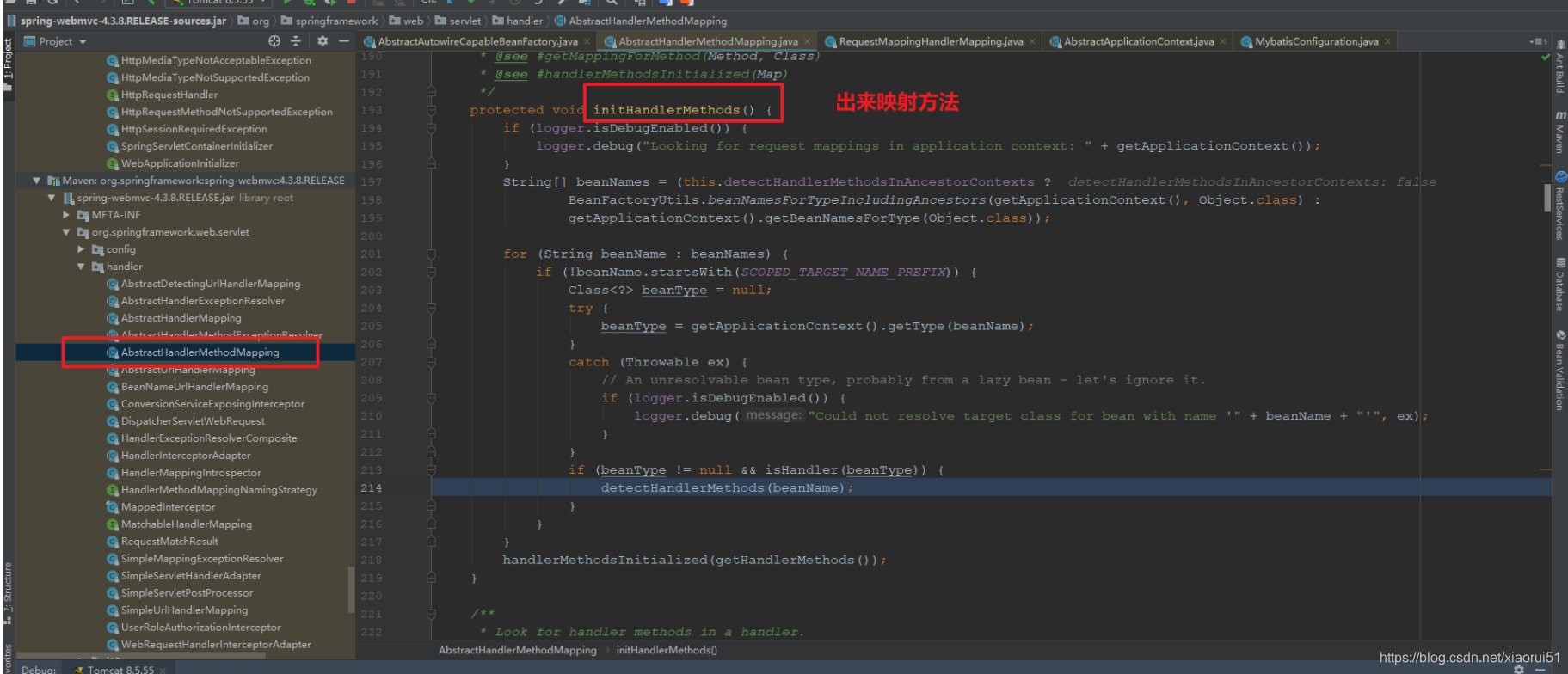Toggle the 1: Project tool window stripe
The image size is (1568, 674).
coord(8,65)
